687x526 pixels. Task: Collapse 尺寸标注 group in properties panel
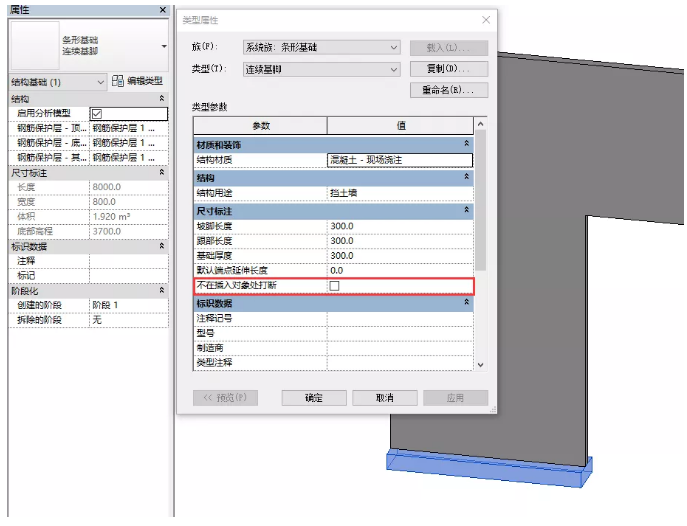pos(162,173)
